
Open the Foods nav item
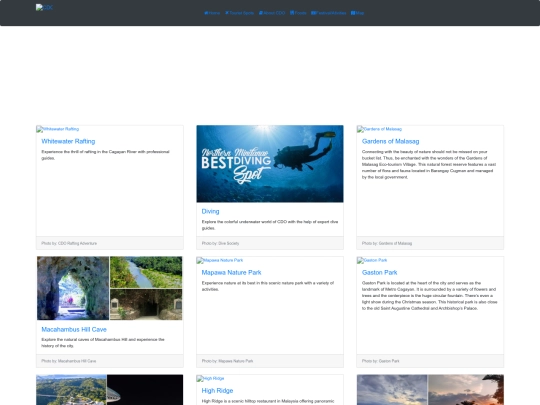[298, 13]
